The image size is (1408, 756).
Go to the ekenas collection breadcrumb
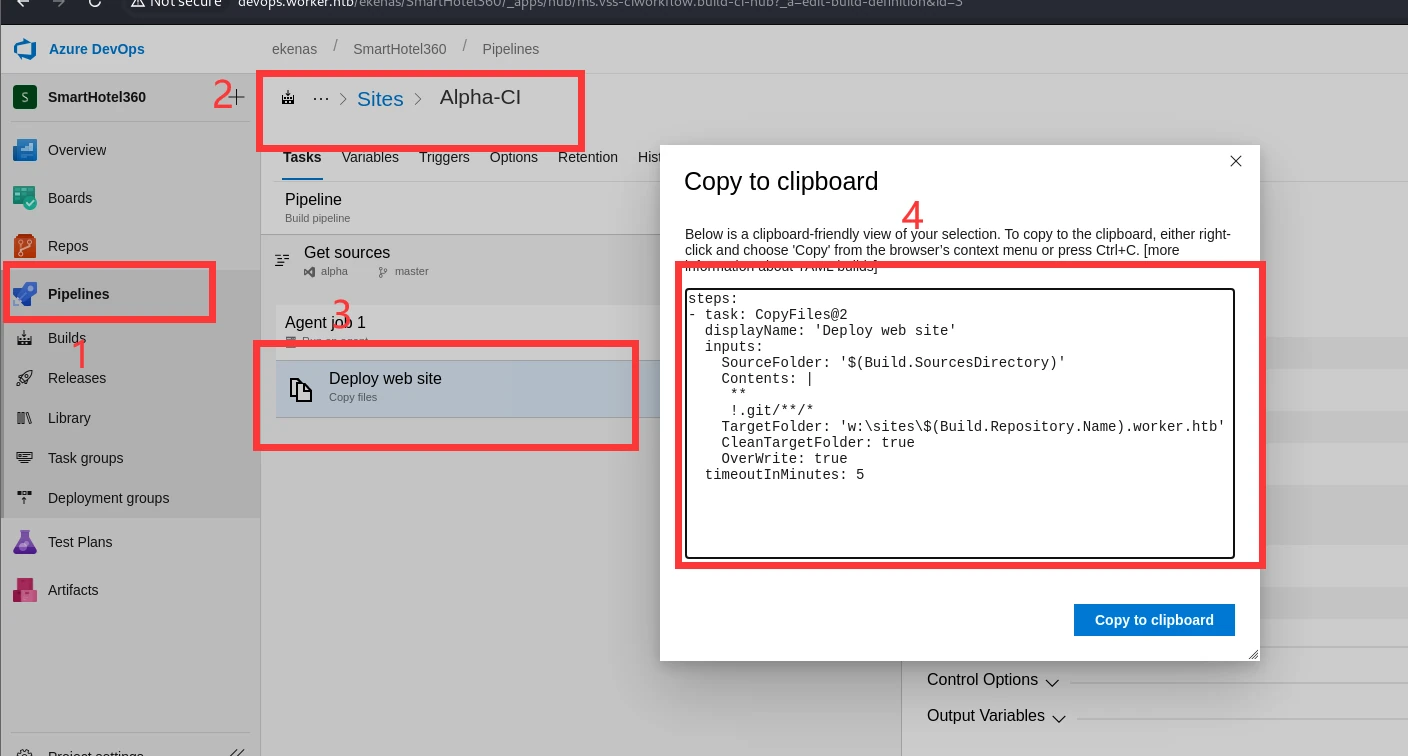tap(293, 49)
